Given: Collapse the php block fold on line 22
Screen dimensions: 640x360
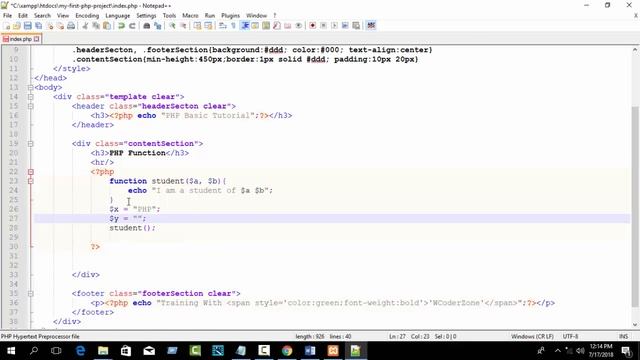Looking at the screenshot, I should coord(31,172).
